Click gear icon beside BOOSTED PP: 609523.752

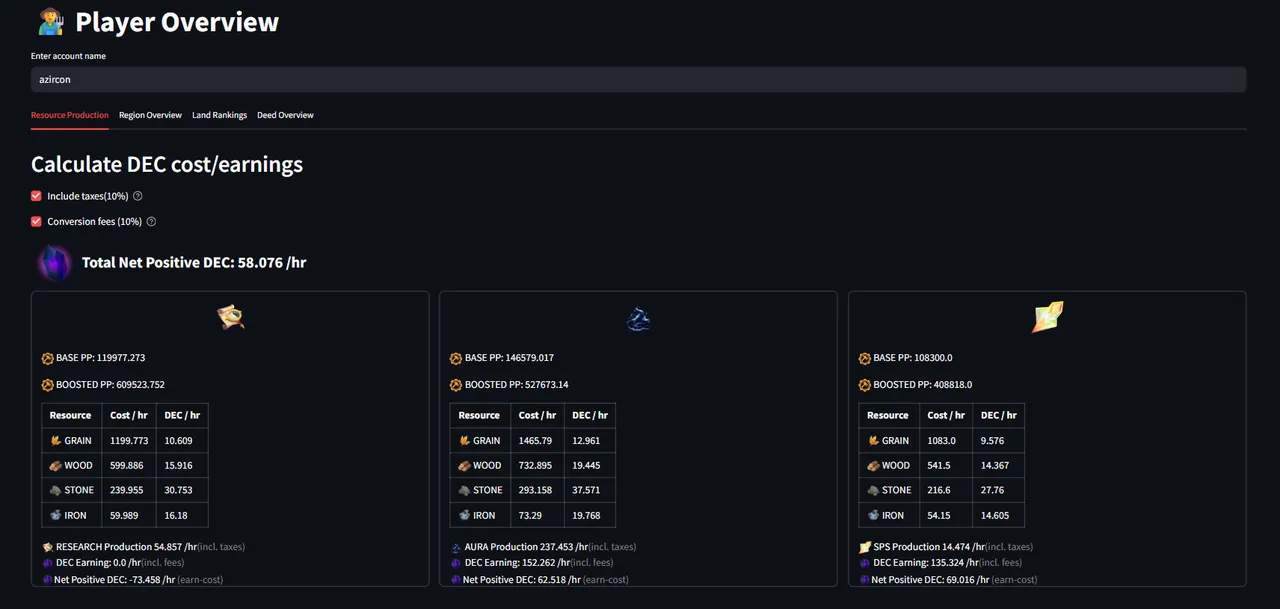tap(47, 385)
